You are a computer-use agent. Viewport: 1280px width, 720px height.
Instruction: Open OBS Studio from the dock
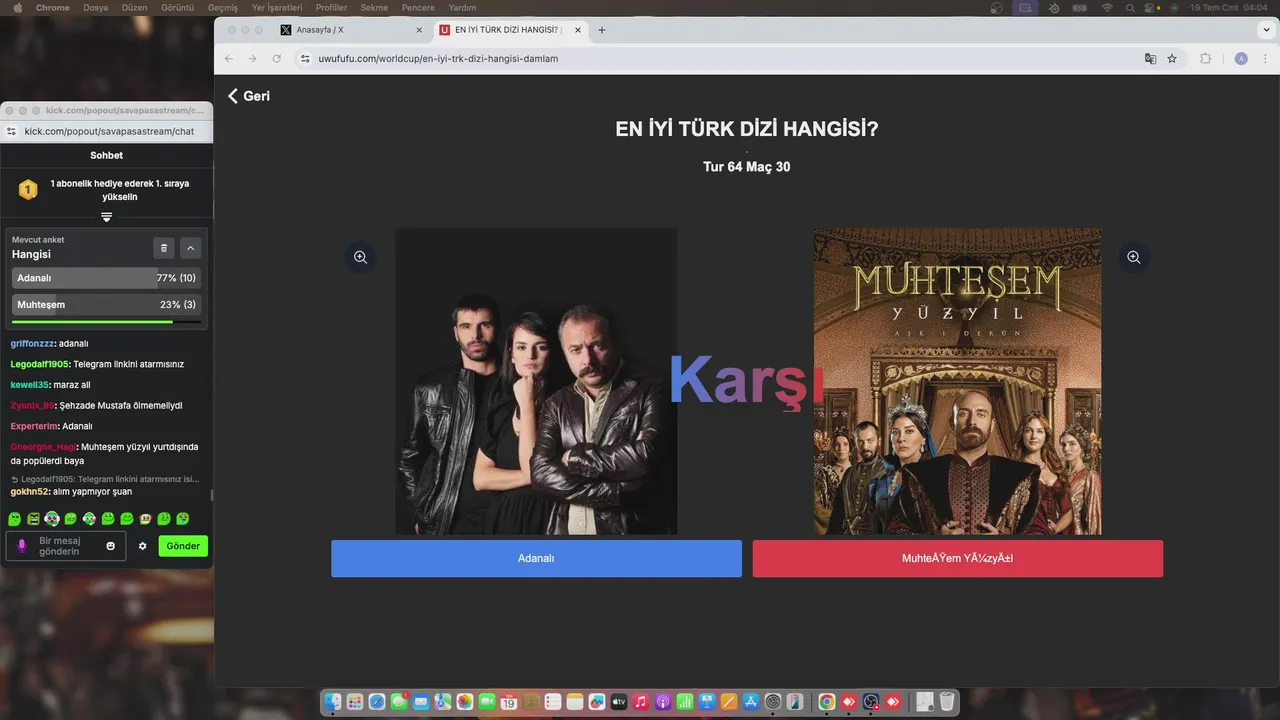871,702
